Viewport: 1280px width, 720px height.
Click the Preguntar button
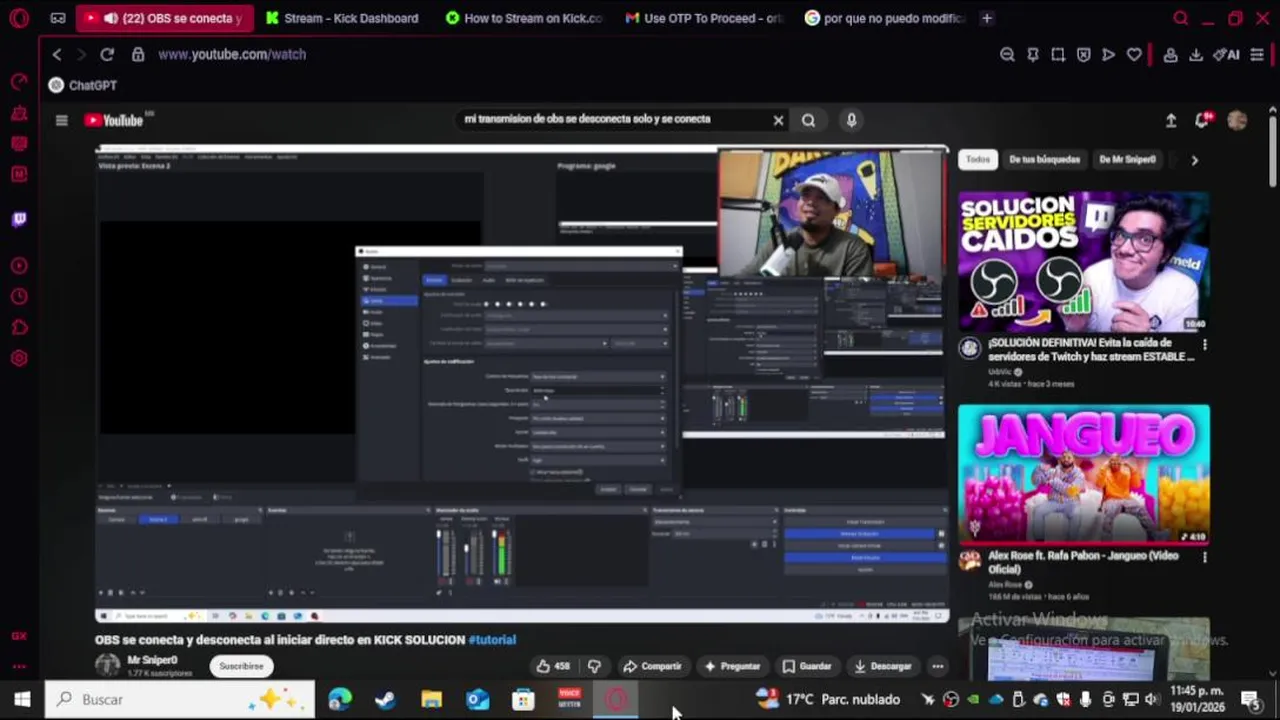tap(732, 666)
